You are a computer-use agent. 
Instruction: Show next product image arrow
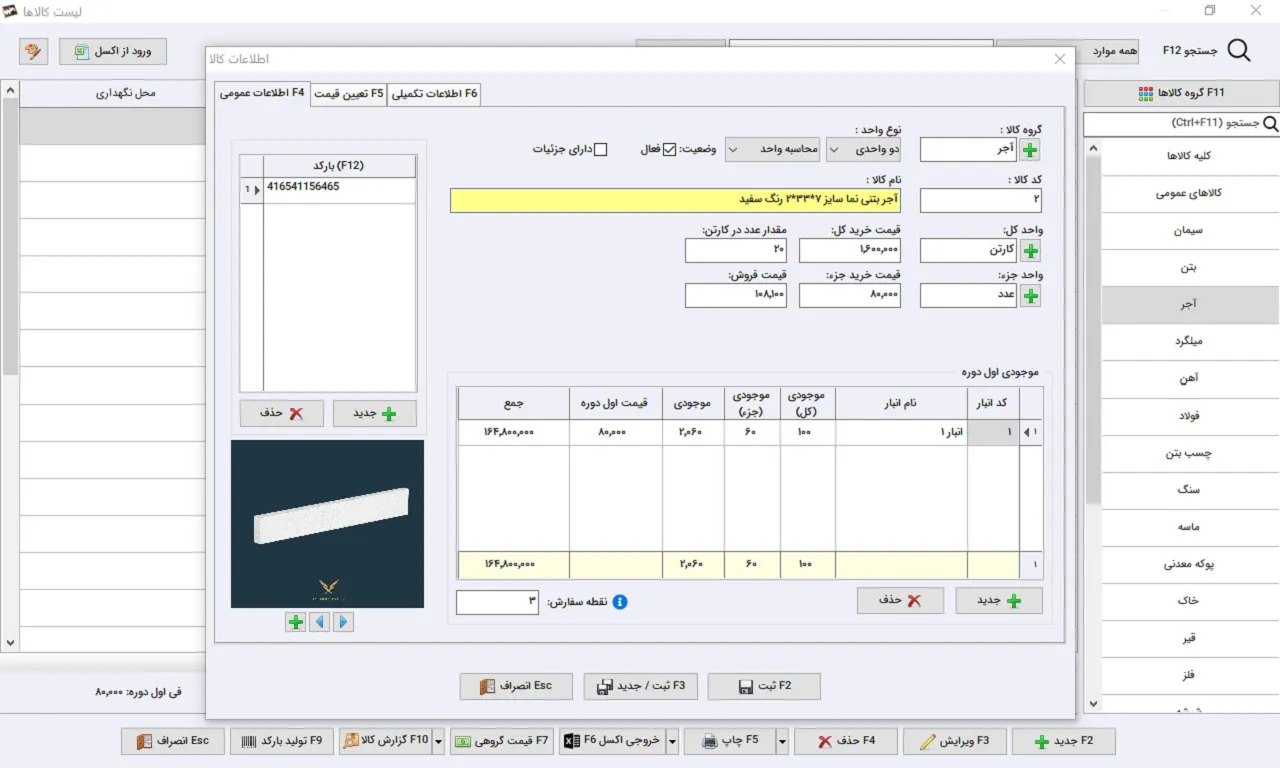pyautogui.click(x=343, y=622)
